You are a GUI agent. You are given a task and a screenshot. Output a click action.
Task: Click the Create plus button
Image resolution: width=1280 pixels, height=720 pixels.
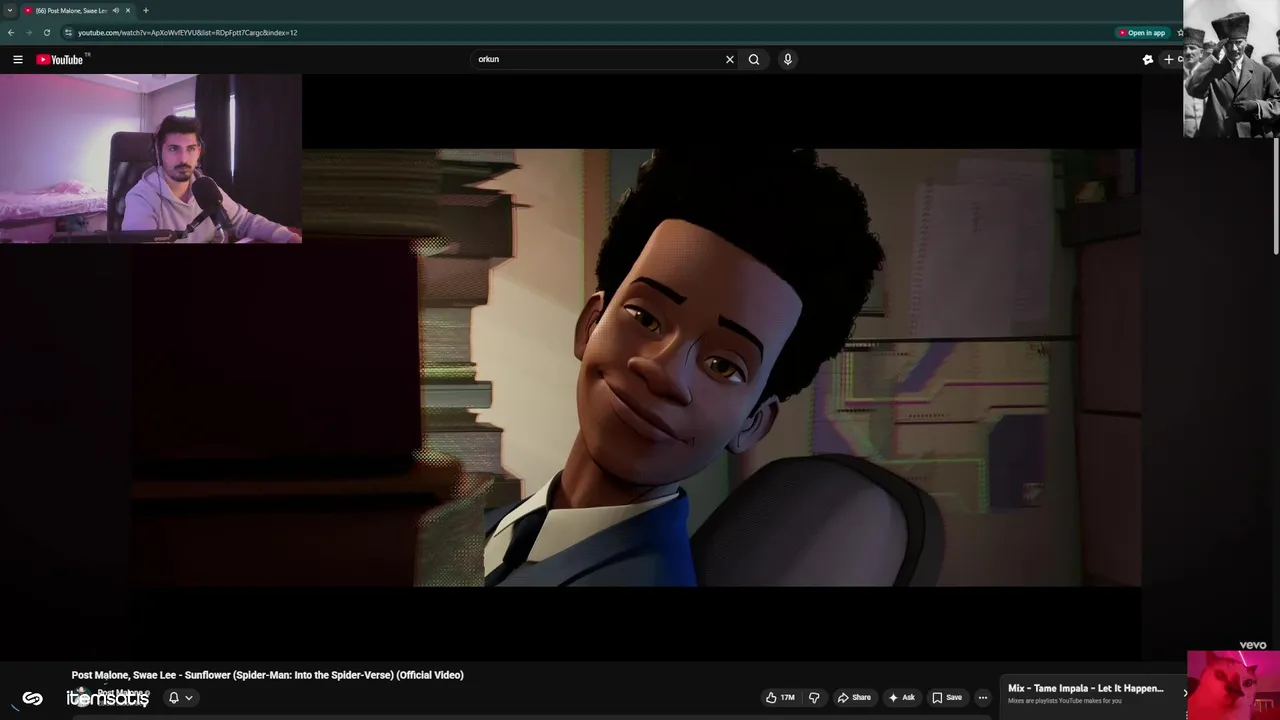click(x=1172, y=59)
